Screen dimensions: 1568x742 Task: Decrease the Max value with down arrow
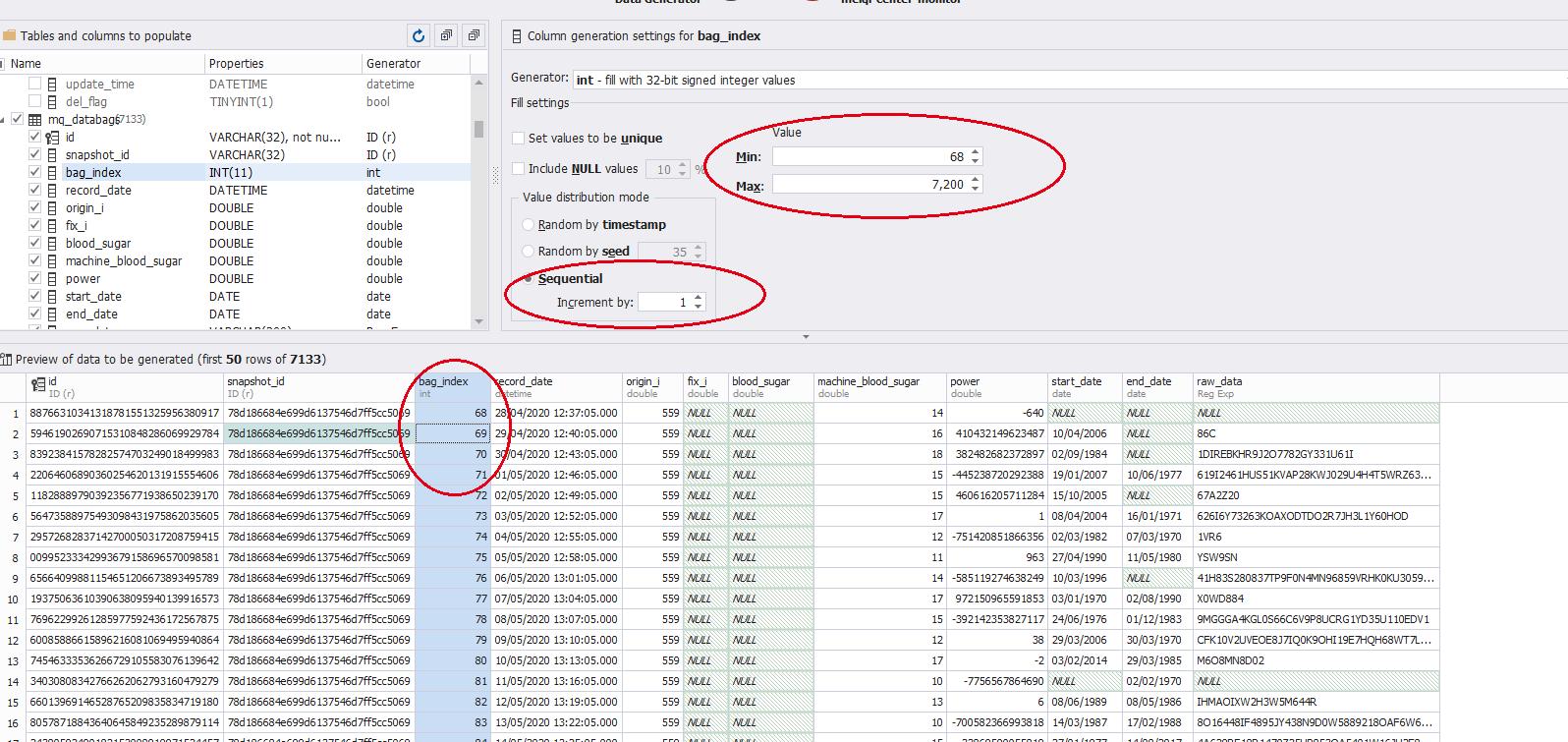[976, 188]
